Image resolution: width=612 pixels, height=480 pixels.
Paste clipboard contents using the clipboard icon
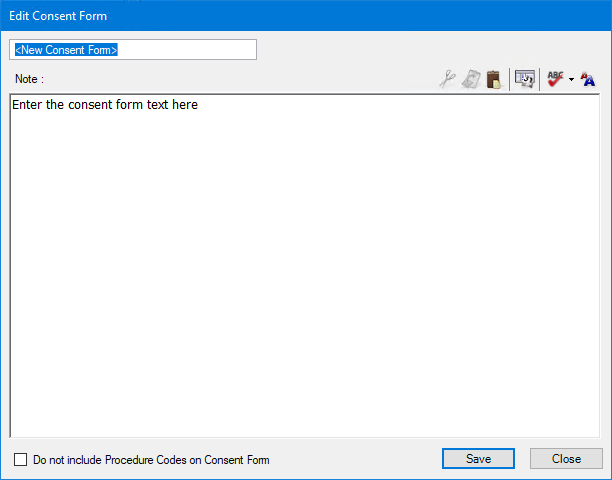pos(494,79)
